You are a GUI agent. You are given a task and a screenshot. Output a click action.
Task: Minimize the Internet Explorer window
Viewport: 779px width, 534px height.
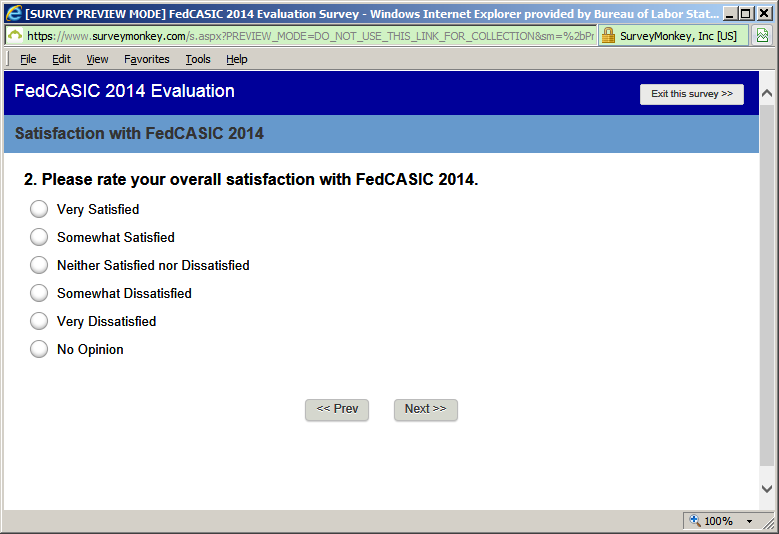pyautogui.click(x=729, y=13)
